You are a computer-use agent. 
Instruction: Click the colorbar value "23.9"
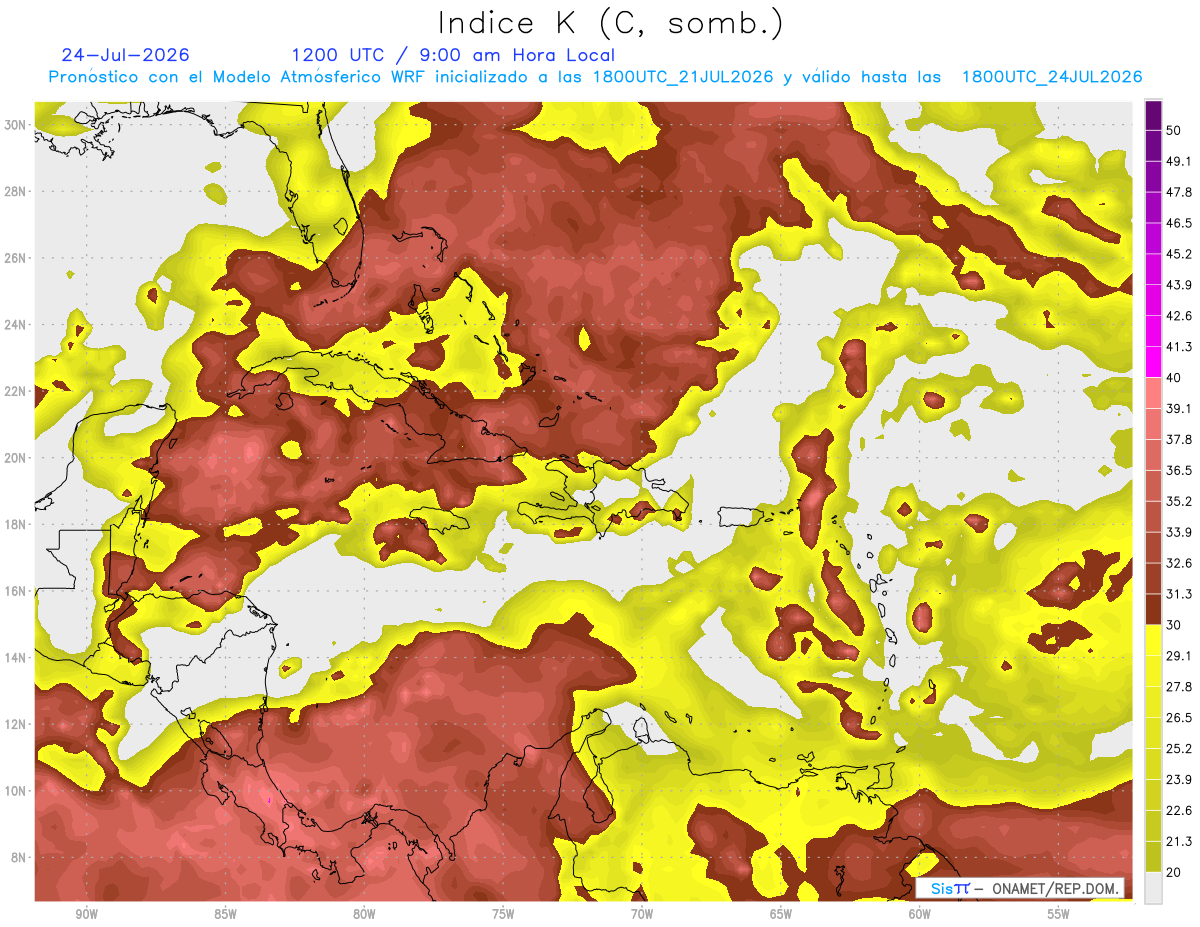(1178, 779)
